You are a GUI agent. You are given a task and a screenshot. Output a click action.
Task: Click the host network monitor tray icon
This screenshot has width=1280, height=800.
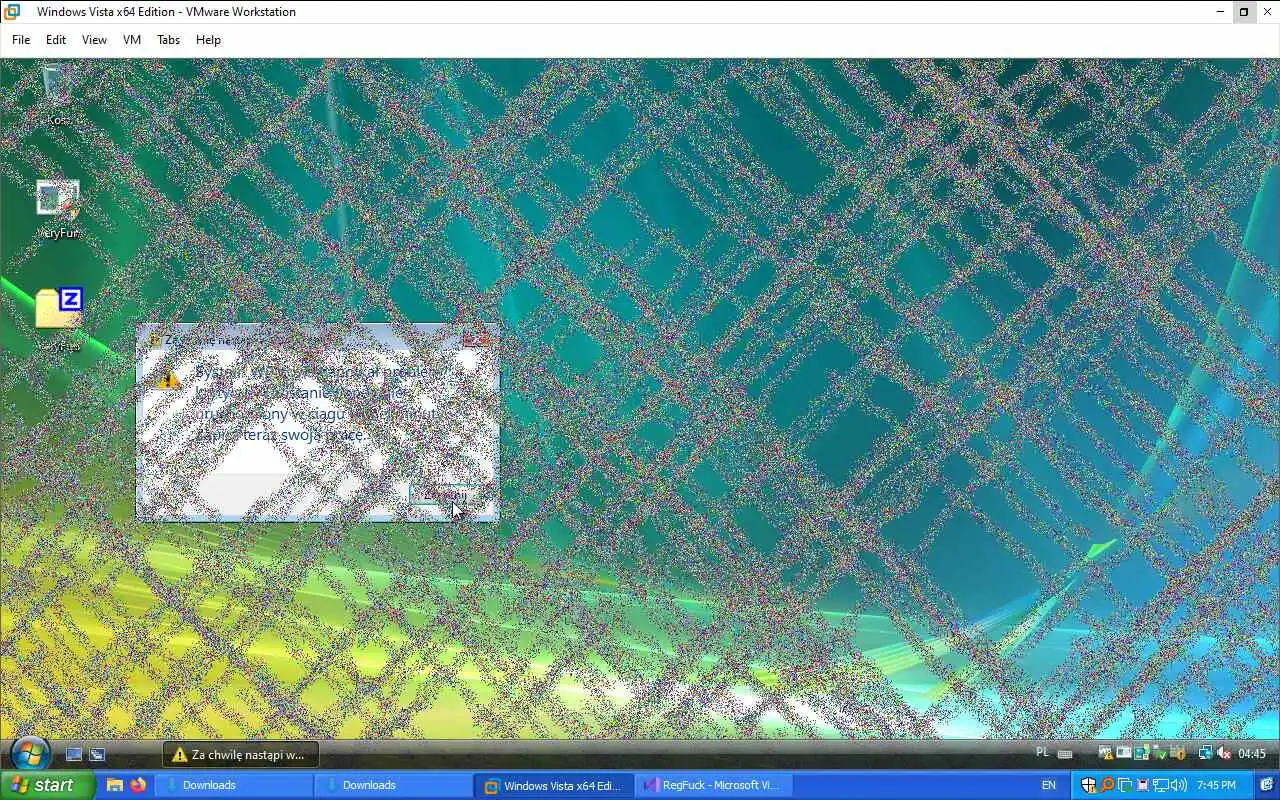1159,785
